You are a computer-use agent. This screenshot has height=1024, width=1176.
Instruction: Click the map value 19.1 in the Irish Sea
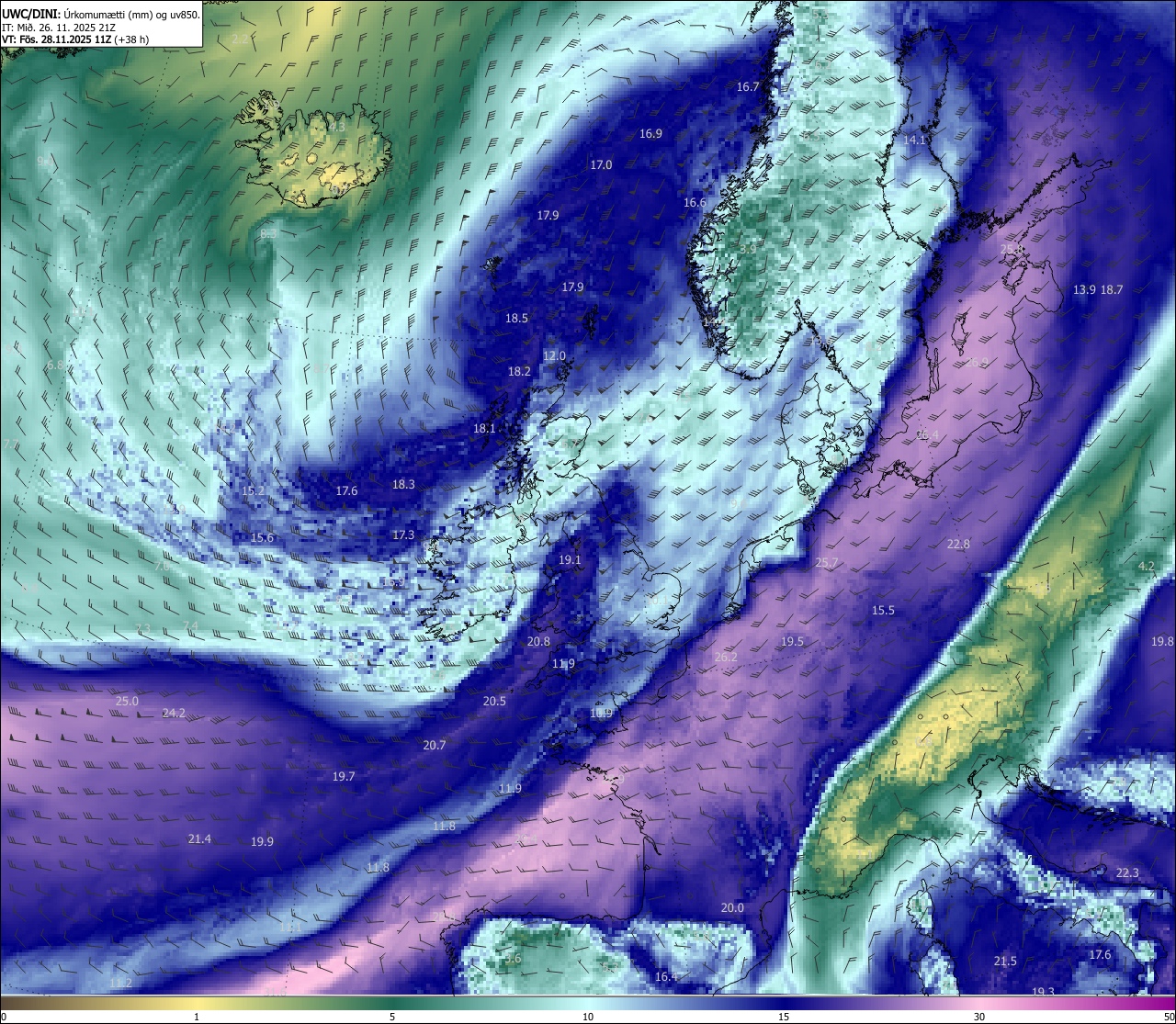tap(570, 560)
